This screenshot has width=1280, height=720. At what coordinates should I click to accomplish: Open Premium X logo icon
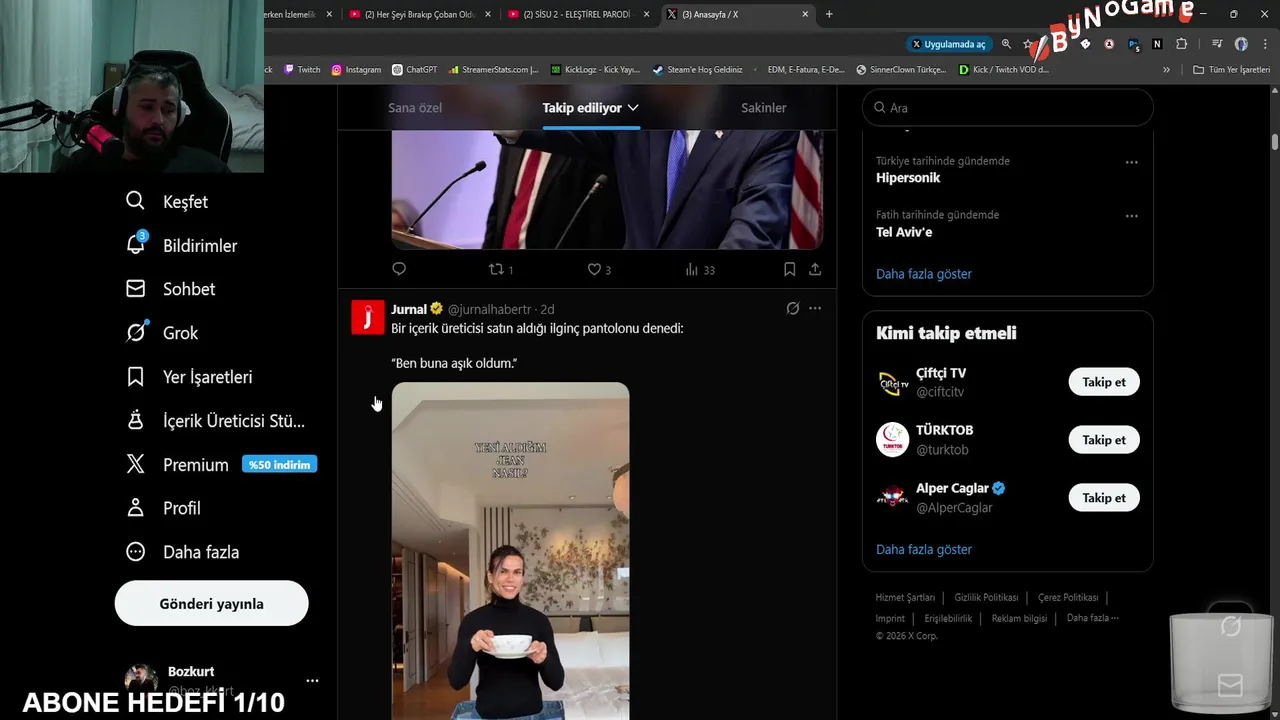(135, 464)
